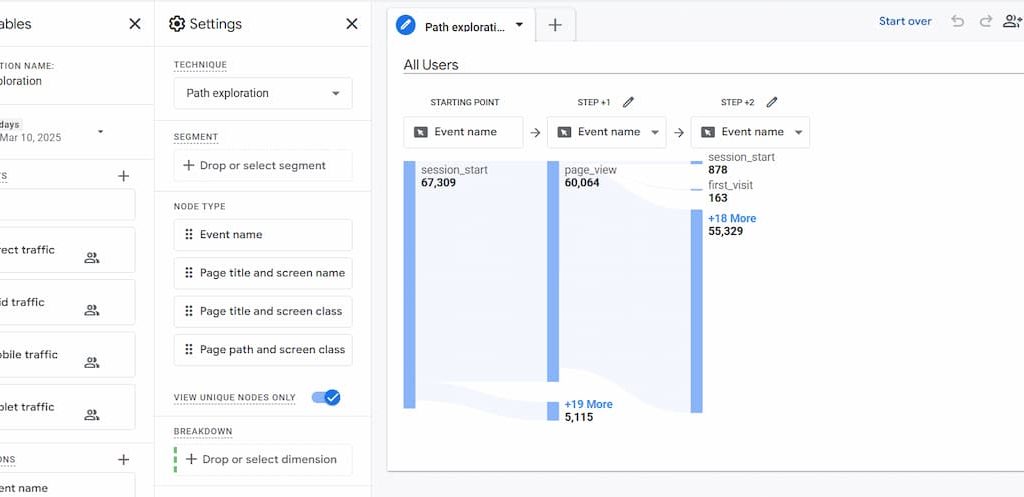Image resolution: width=1024 pixels, height=497 pixels.
Task: Click the add segment plus icon in Variables
Action: 123,176
